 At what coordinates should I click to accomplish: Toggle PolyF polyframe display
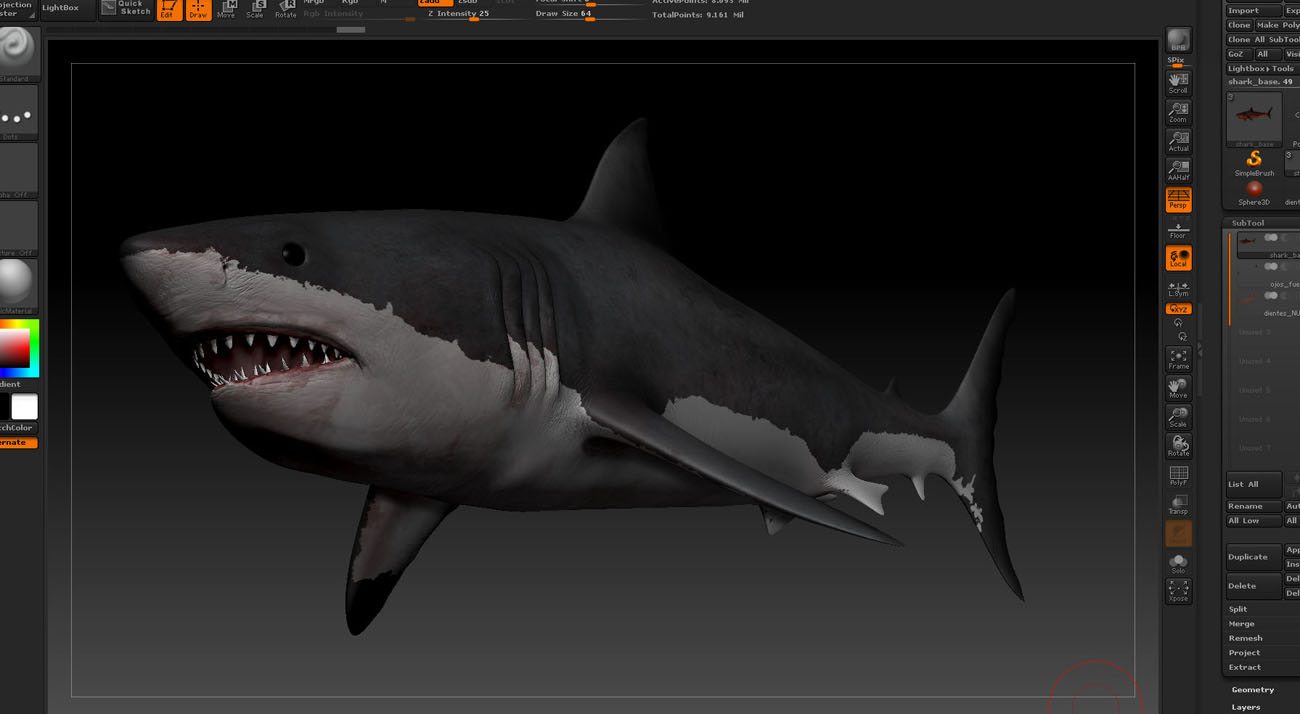pyautogui.click(x=1178, y=475)
